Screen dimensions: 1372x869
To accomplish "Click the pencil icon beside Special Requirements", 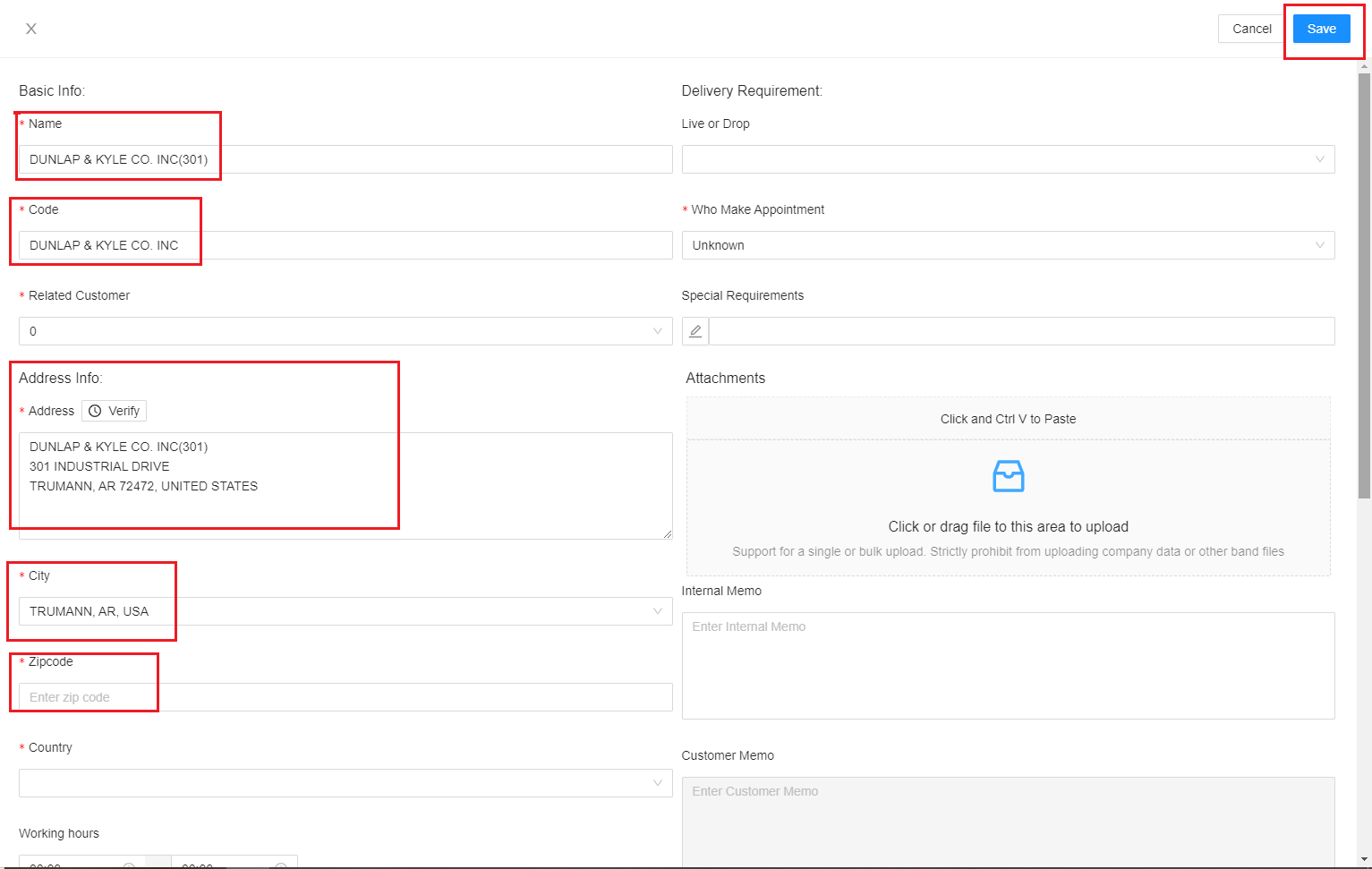I will click(695, 331).
